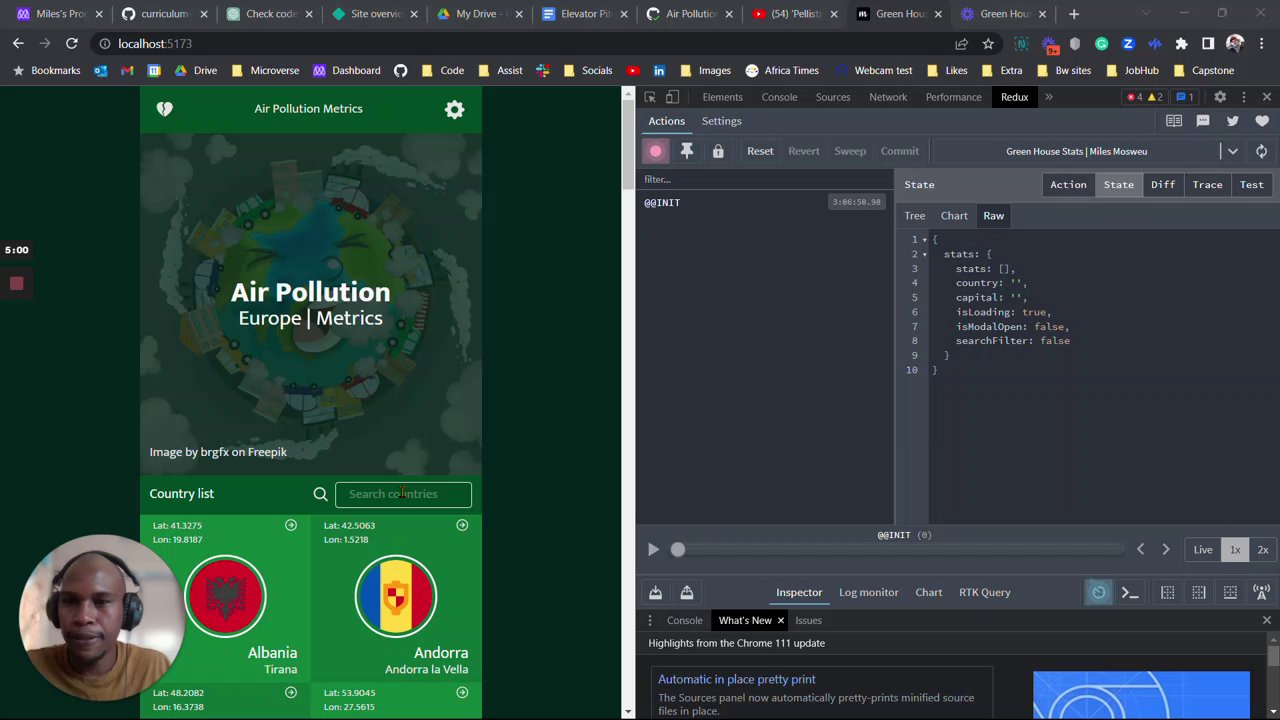This screenshot has height=720, width=1280.
Task: Show more DevTools tabs via chevron
Action: 1049,97
